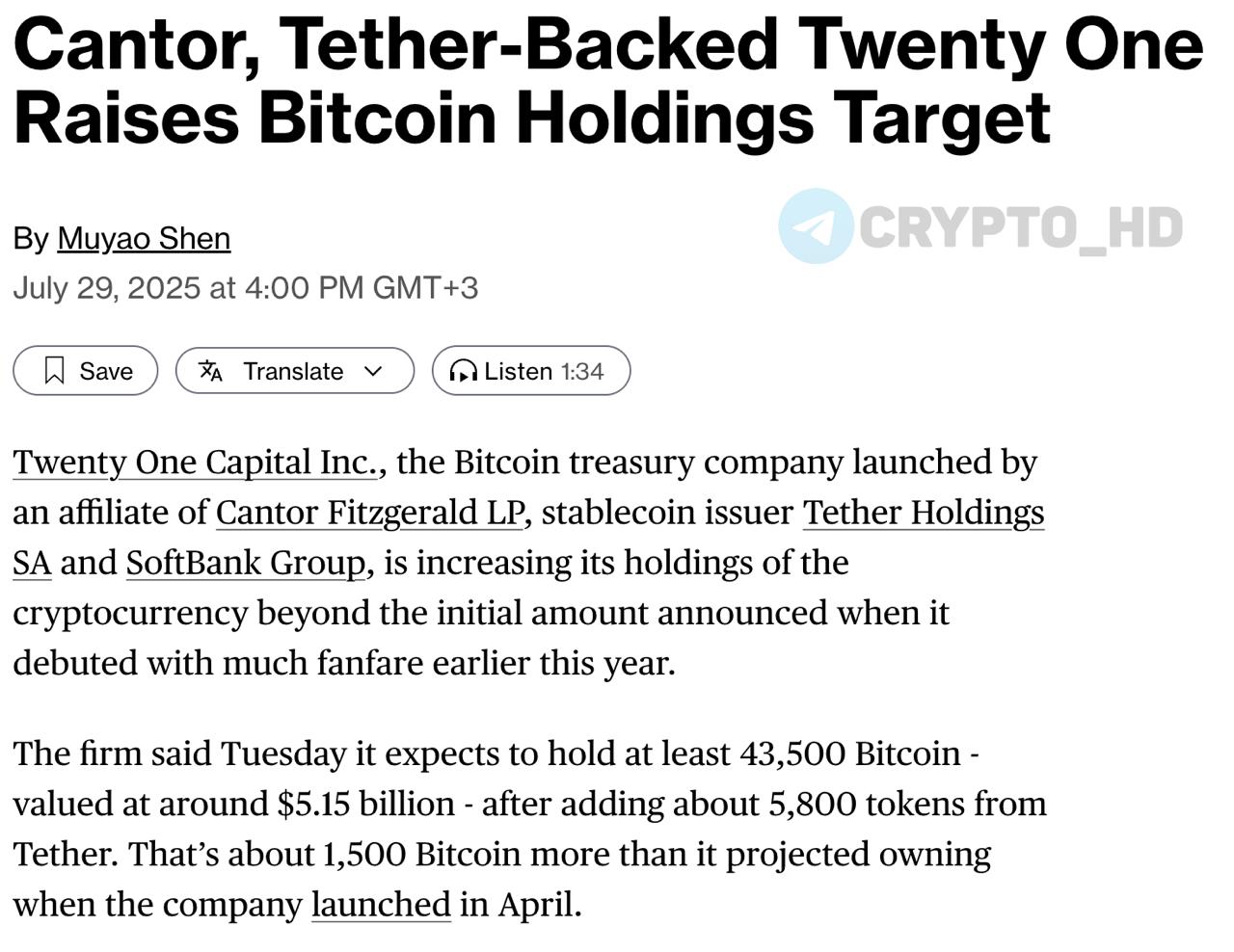Click the CRYPTO_HD watermark text
Viewport: 1234px width, 952px height.
point(1020,227)
